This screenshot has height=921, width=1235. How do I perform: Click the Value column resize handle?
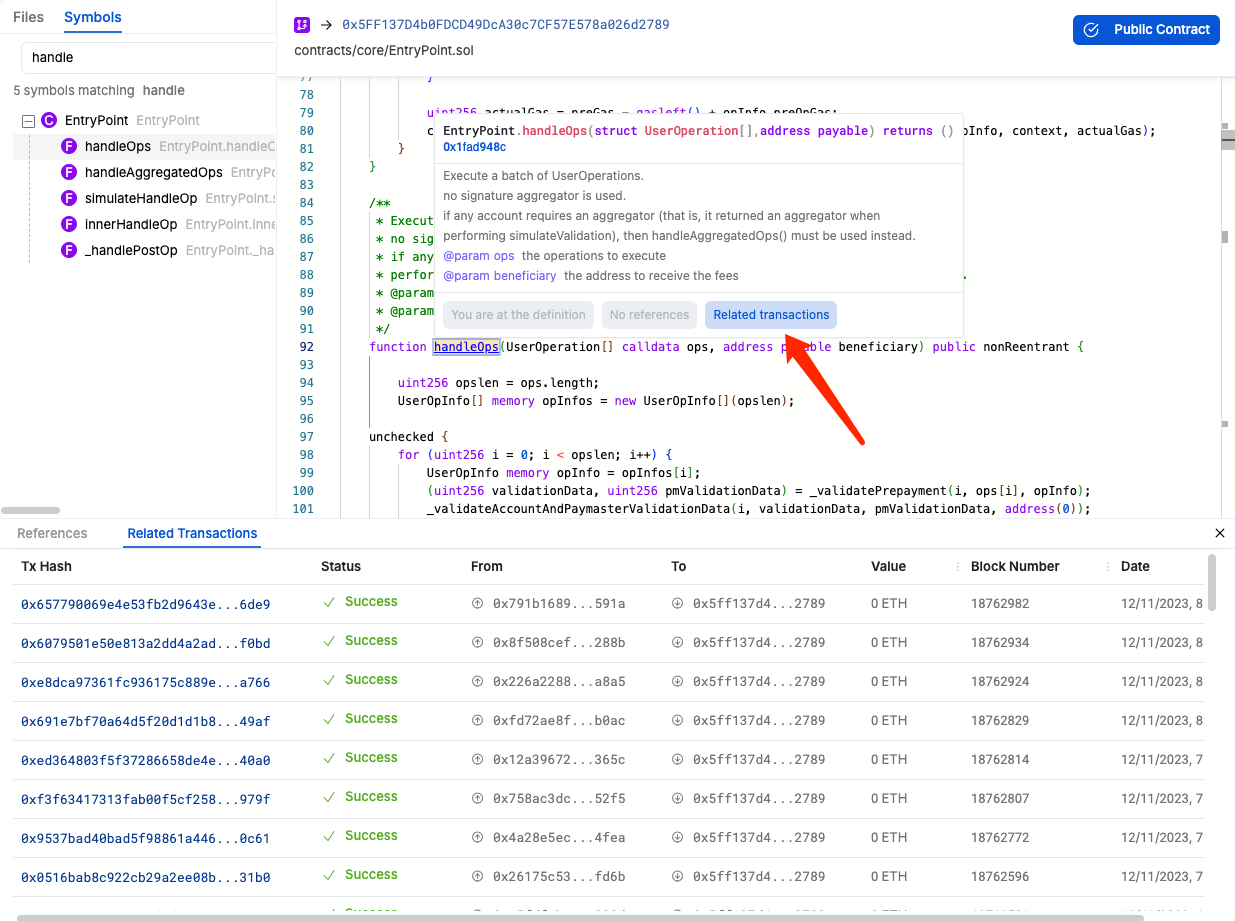[x=959, y=567]
